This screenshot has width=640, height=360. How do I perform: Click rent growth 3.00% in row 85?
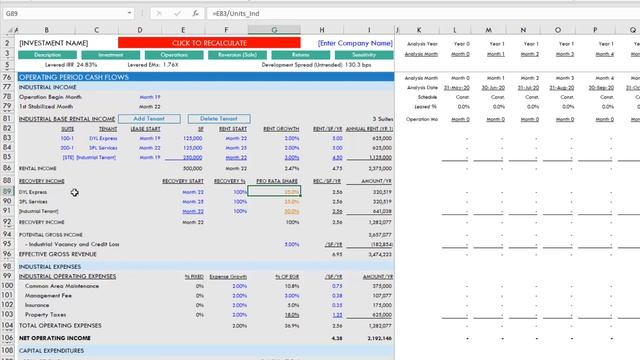(x=292, y=158)
